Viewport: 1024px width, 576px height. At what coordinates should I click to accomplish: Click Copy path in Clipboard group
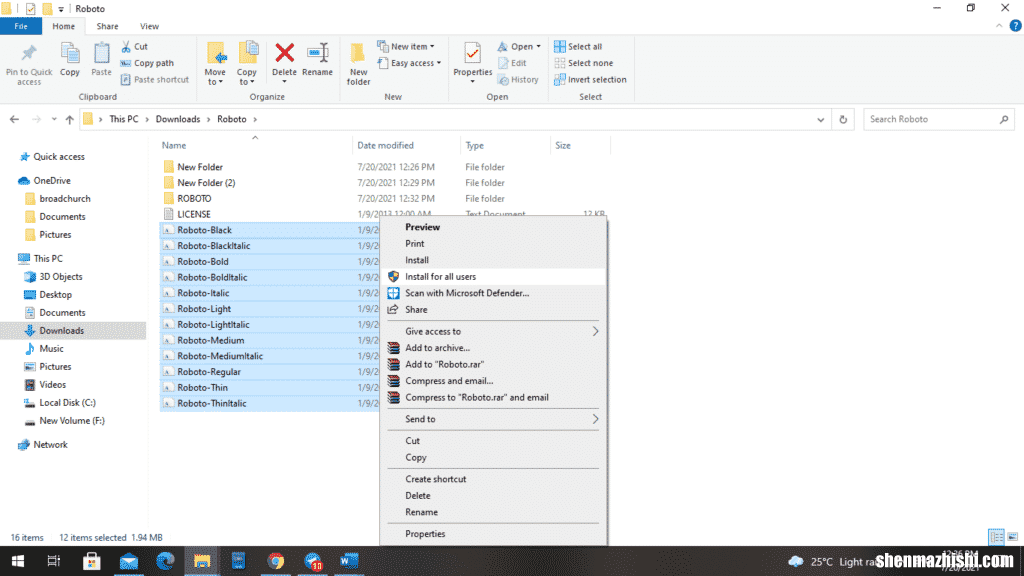click(147, 63)
